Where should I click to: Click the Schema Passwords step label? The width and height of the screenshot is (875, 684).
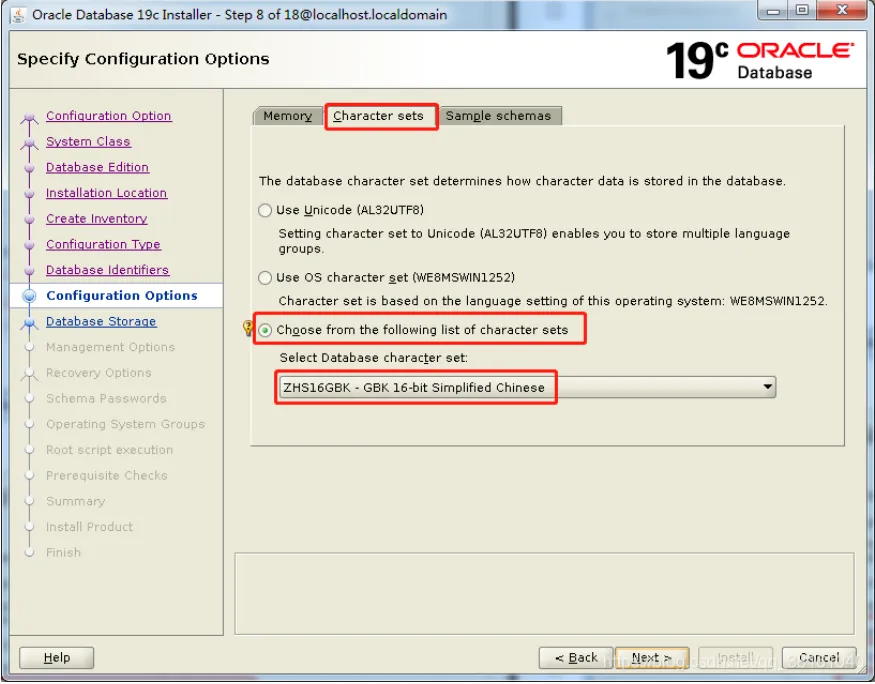pyautogui.click(x=106, y=398)
